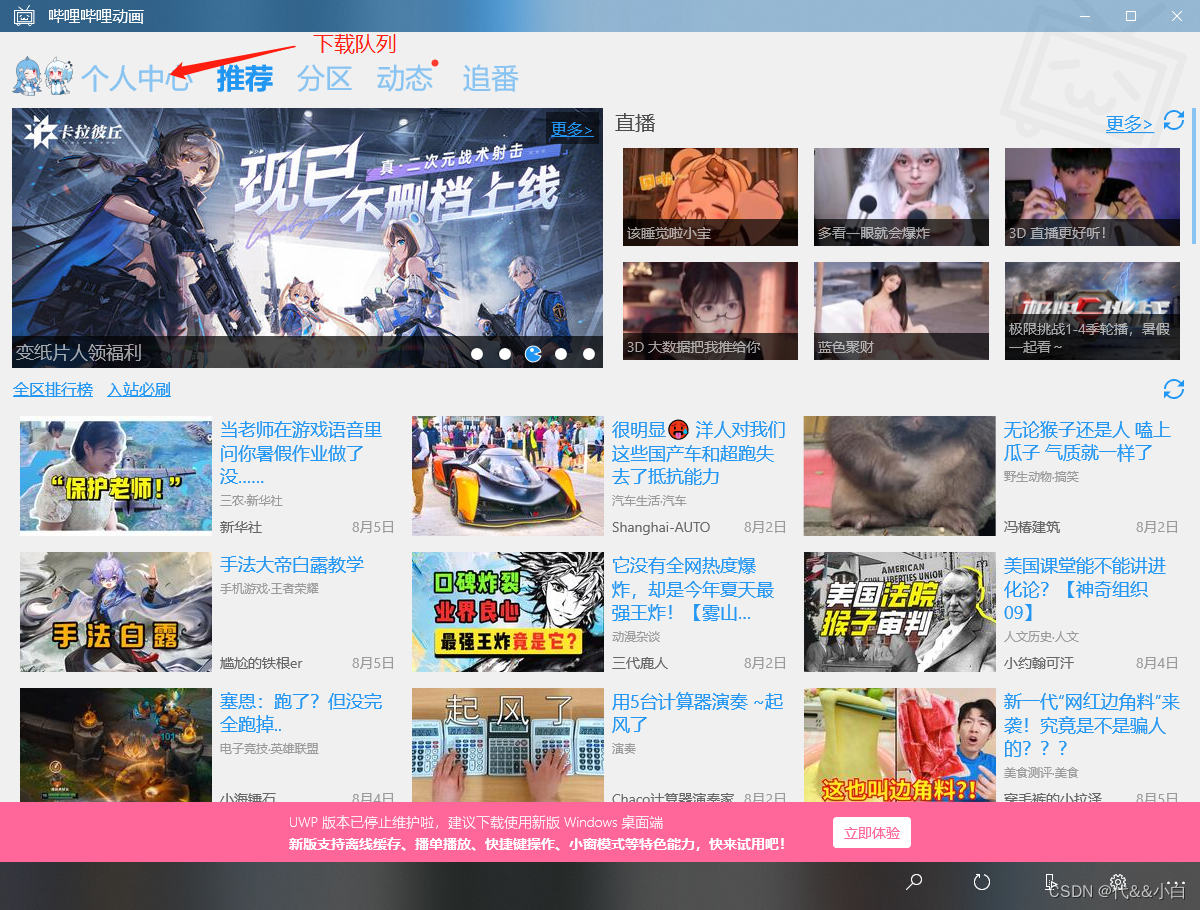Screen dimensions: 1200x910
Task: Select the last carousel dot on banner
Action: tap(589, 353)
